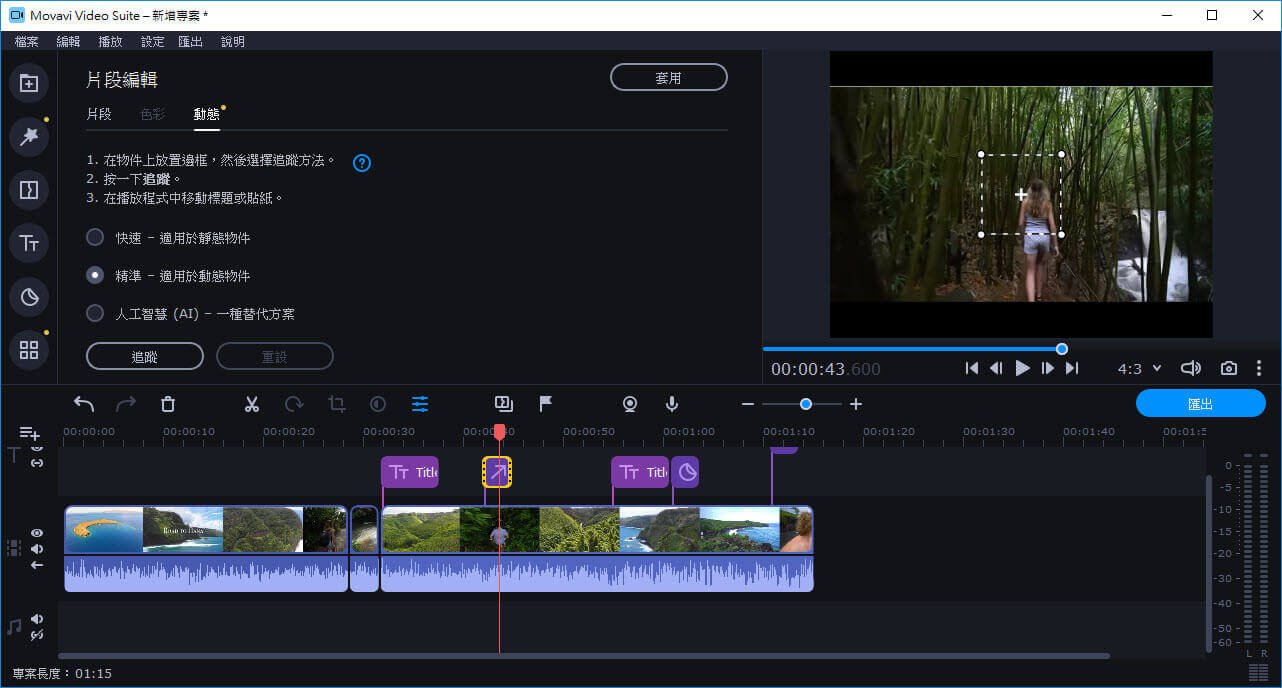Select the first Title clip on timeline
Screen dimensions: 1282x688
pyautogui.click(x=410, y=472)
